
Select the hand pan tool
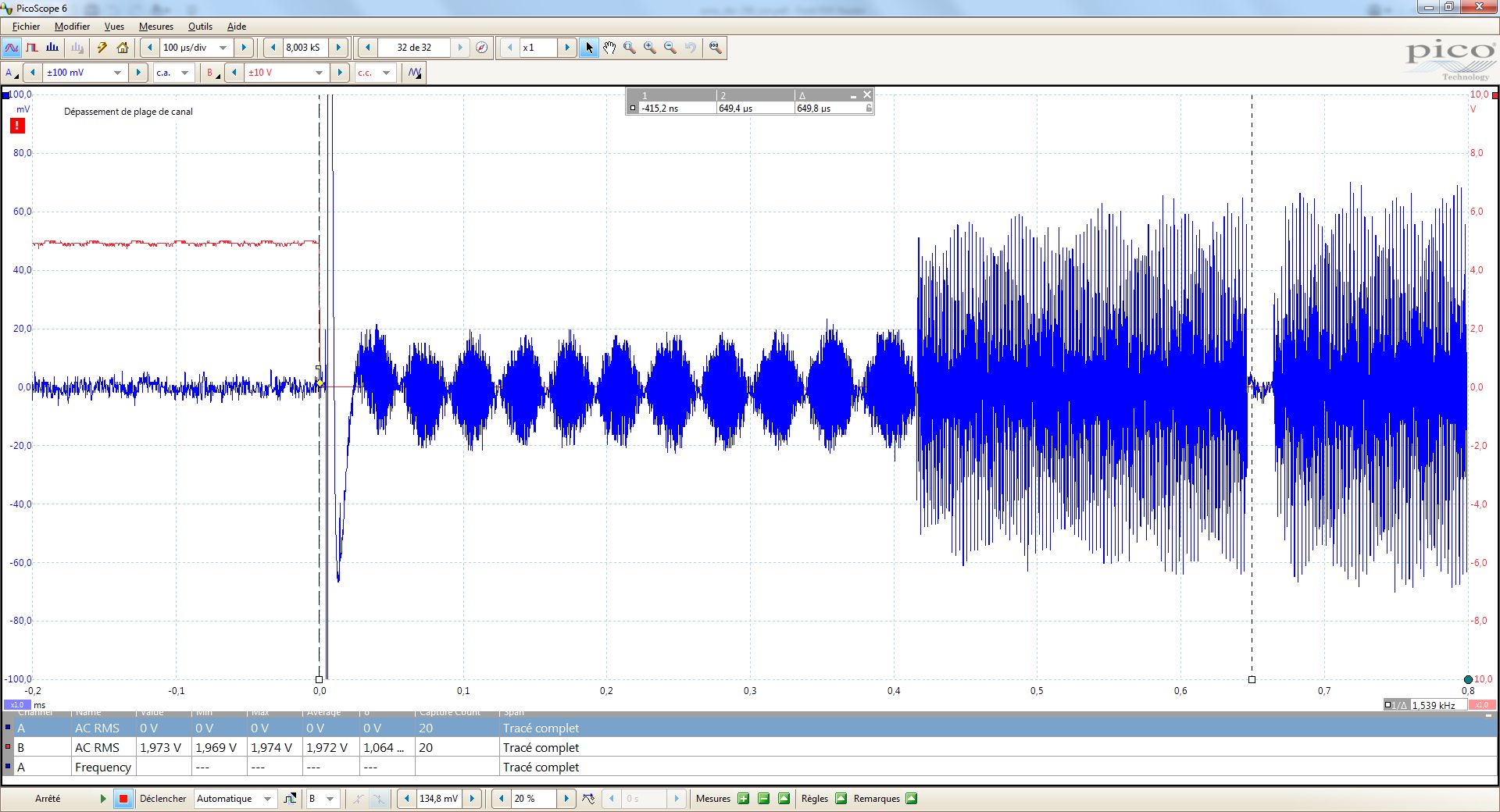[609, 48]
